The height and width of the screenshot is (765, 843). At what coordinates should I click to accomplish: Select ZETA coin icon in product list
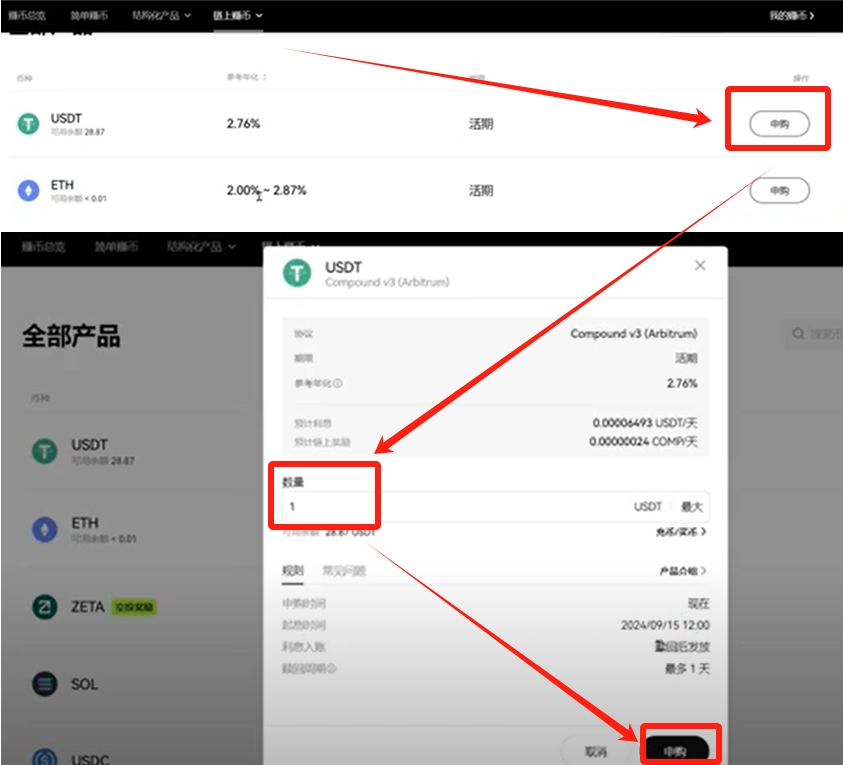(45, 607)
